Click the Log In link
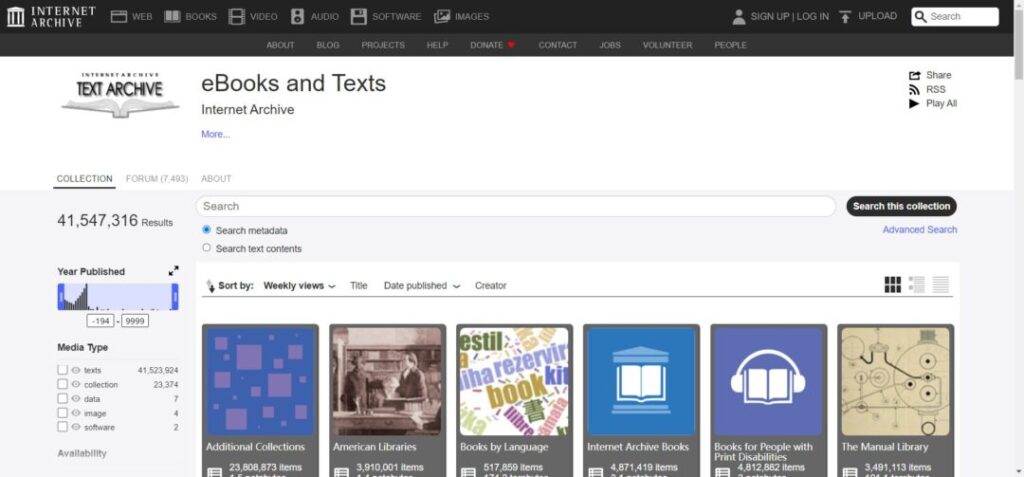Viewport: 1024px width, 477px height. coord(812,16)
